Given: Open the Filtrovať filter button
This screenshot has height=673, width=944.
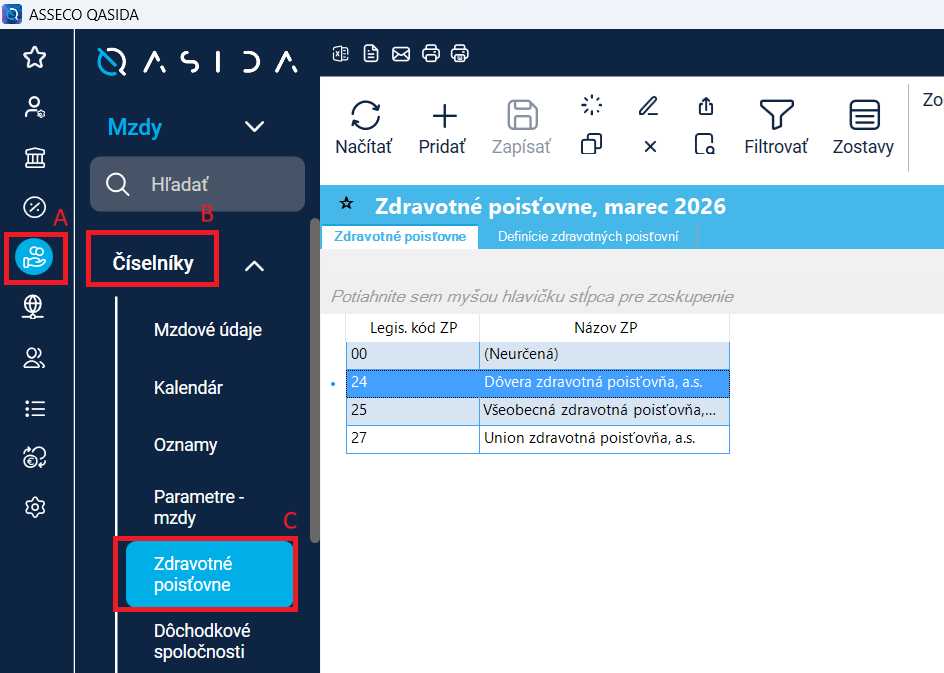Looking at the screenshot, I should (x=776, y=127).
